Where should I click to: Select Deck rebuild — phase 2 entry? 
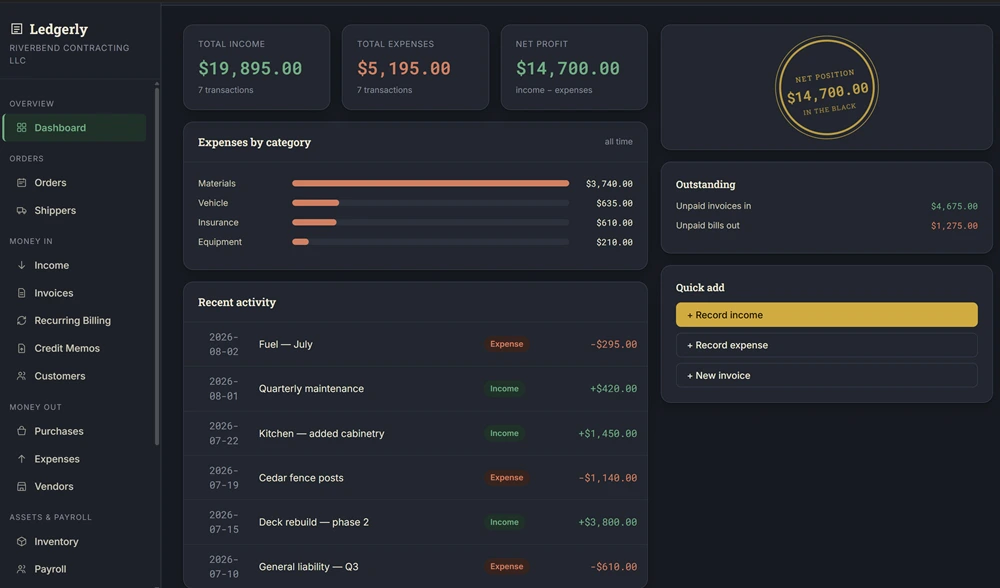[415, 522]
